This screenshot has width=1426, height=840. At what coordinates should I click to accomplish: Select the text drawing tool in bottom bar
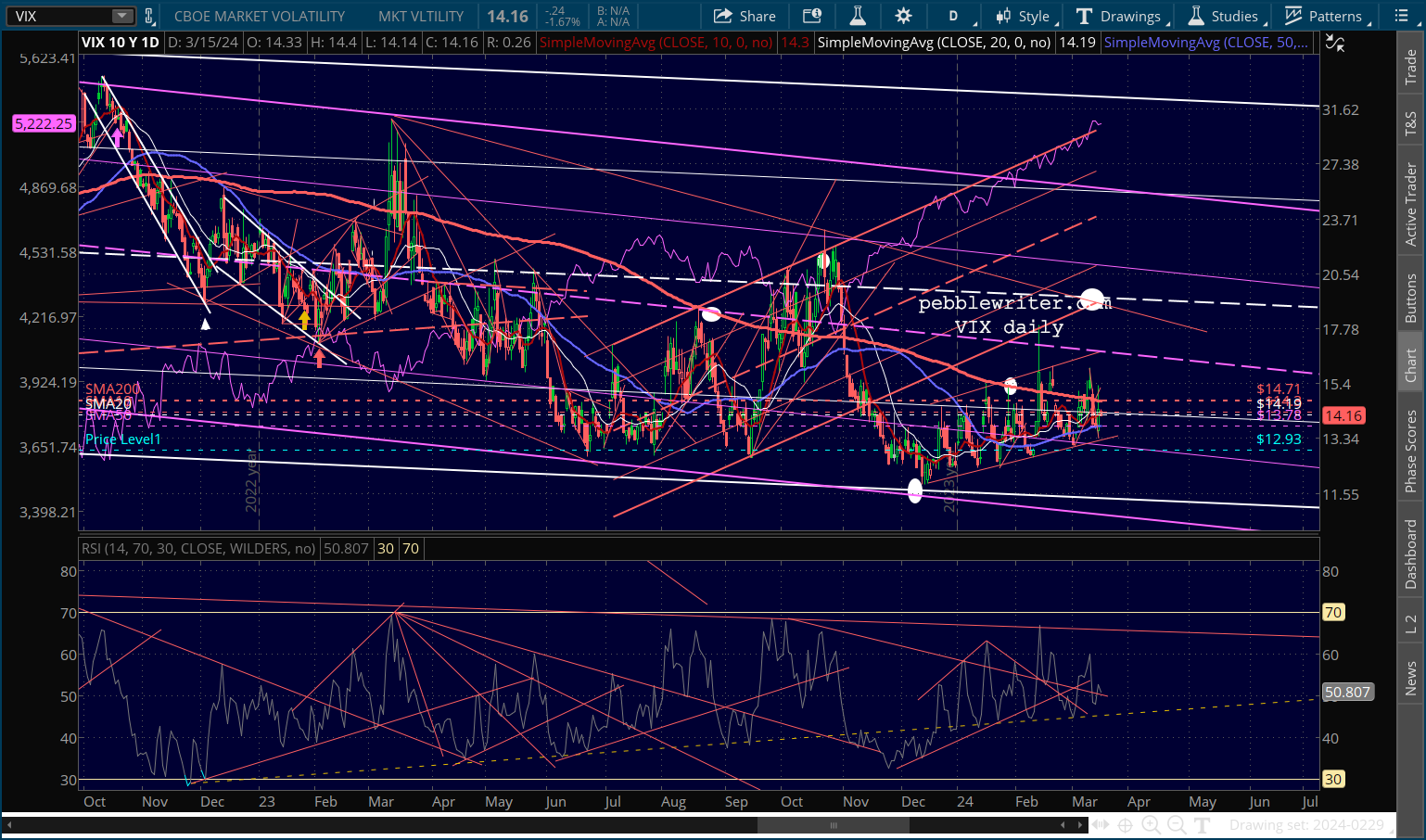click(x=1203, y=824)
